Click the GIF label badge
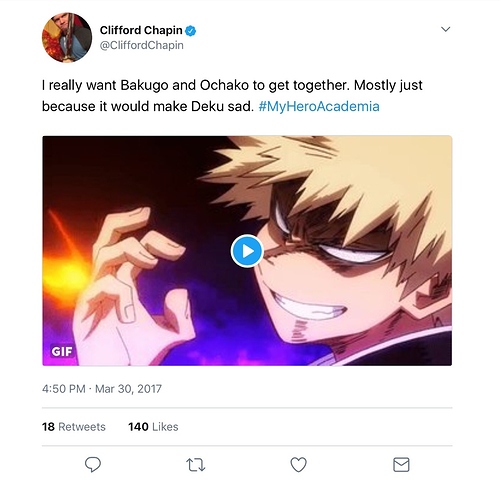The image size is (500, 481). [62, 351]
